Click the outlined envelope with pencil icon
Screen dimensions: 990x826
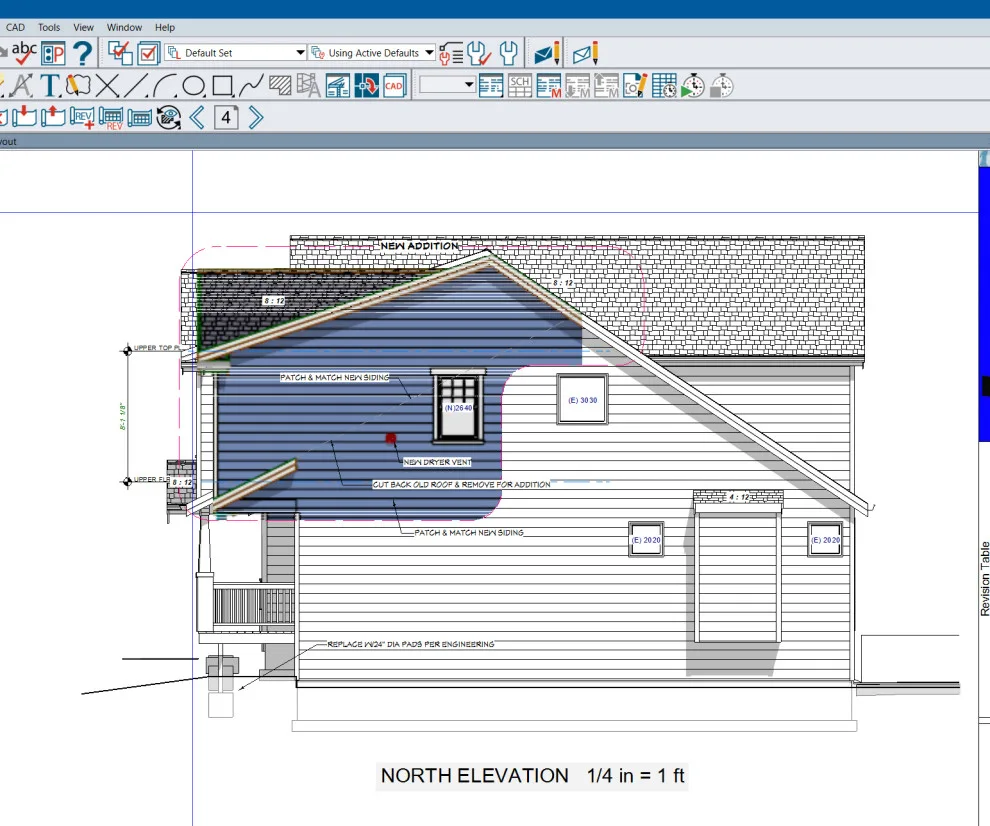[x=585, y=54]
